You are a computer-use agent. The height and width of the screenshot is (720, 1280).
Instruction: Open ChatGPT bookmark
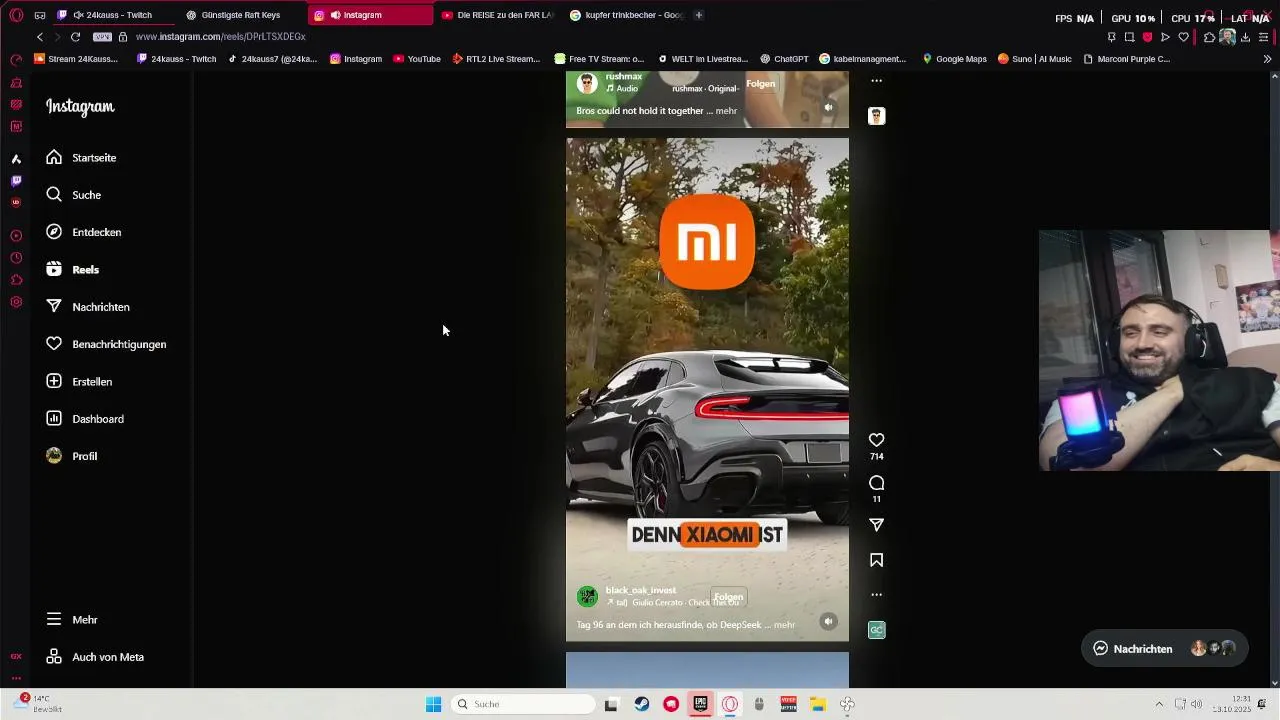pyautogui.click(x=784, y=59)
